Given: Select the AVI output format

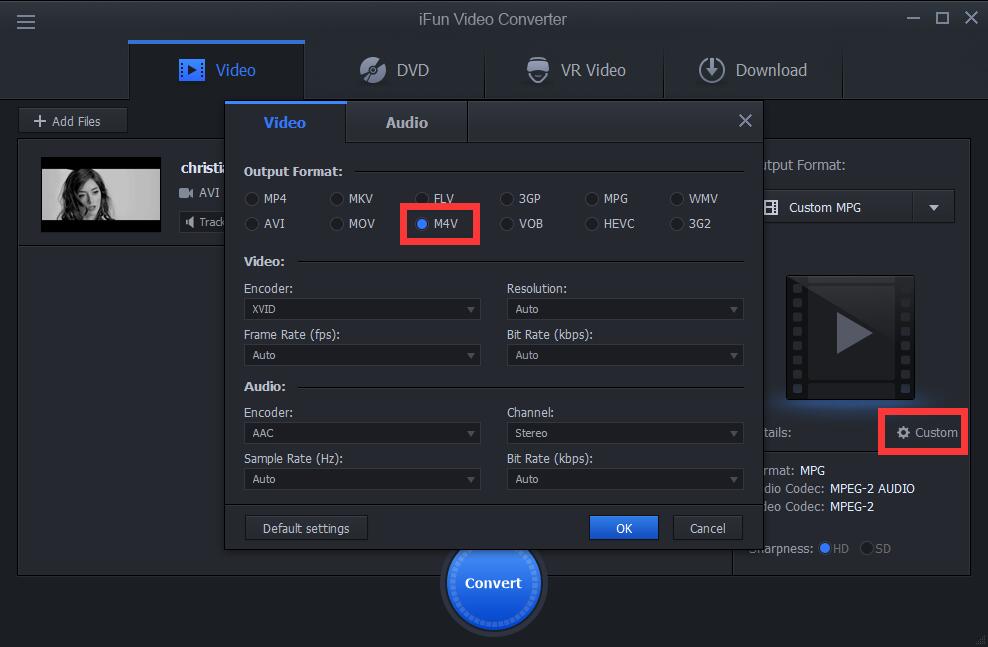Looking at the screenshot, I should (x=265, y=224).
